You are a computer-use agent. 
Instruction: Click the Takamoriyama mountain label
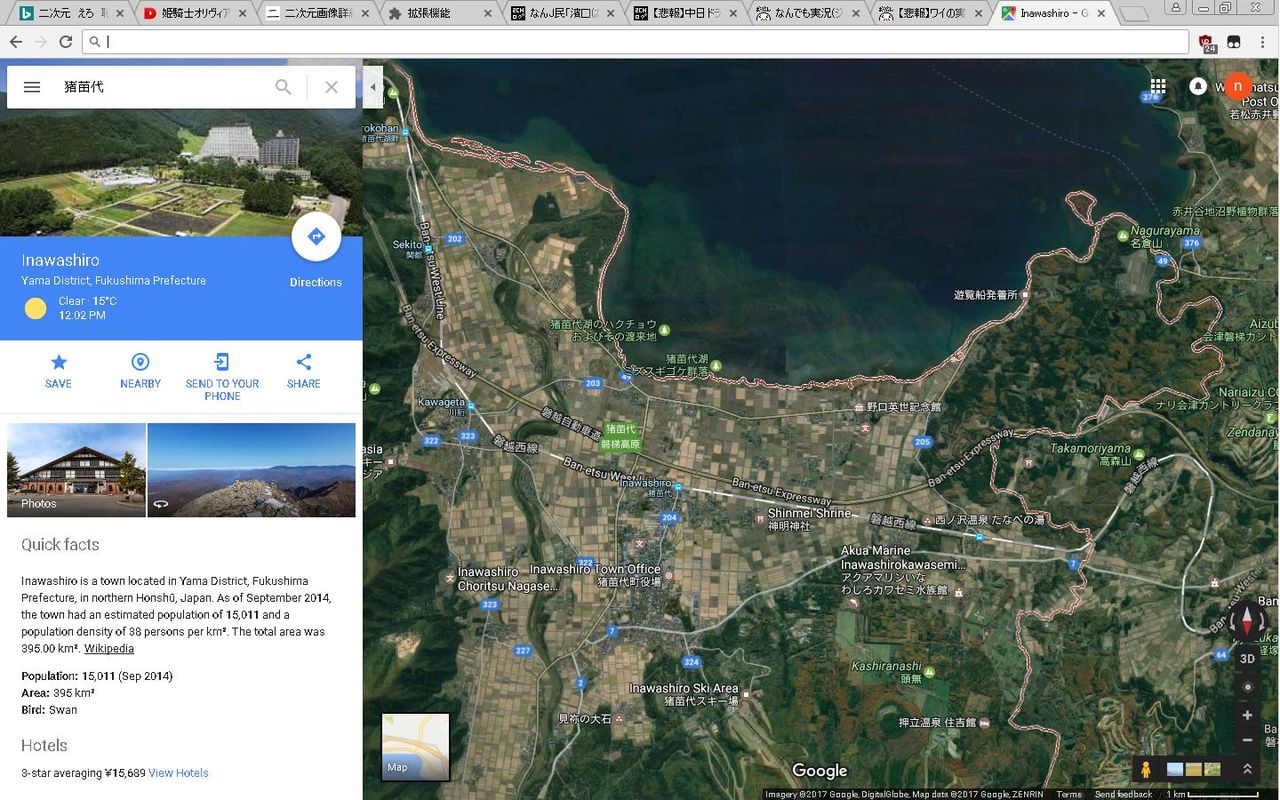click(x=1090, y=449)
